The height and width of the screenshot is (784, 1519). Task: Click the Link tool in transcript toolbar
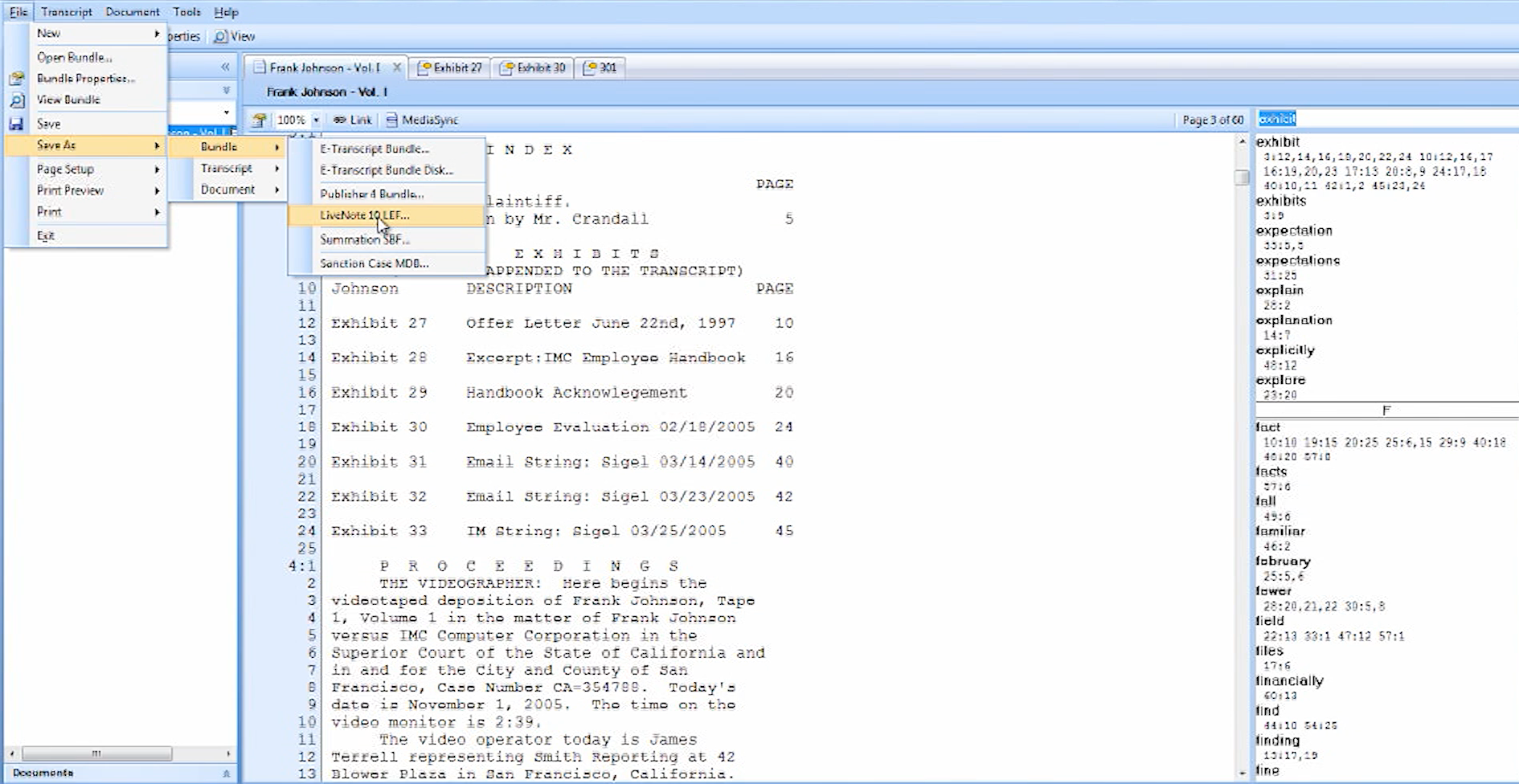[x=353, y=120]
